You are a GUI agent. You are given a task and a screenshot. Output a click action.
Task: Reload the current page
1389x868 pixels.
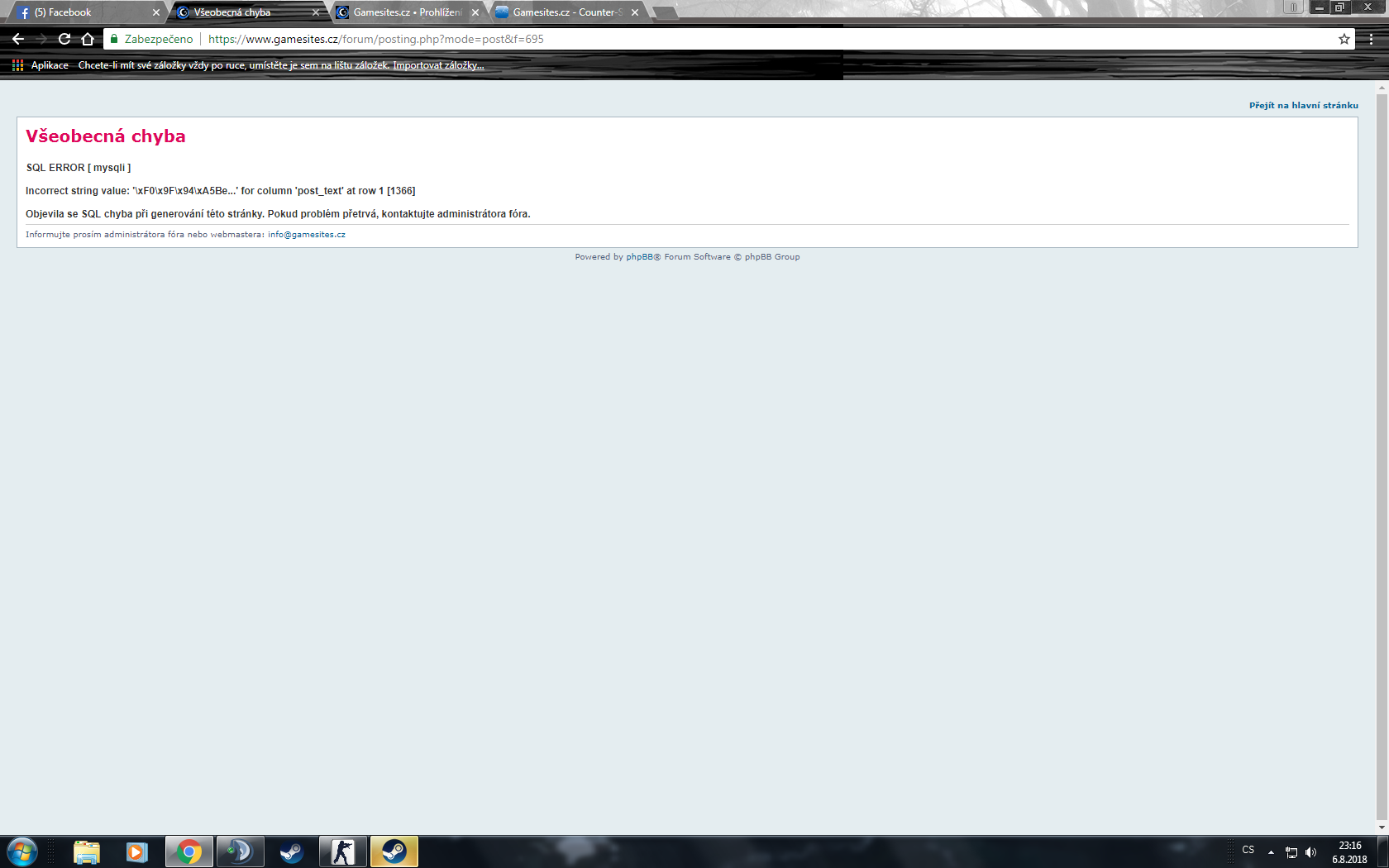[64, 39]
